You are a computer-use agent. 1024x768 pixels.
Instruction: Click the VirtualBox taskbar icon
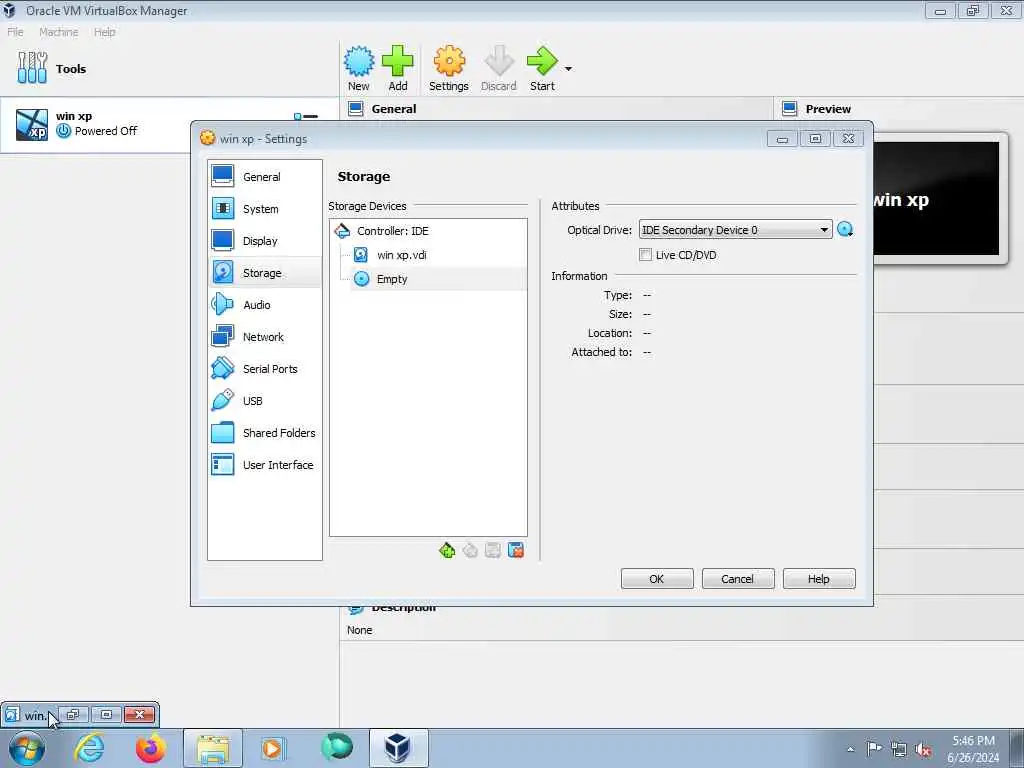398,748
